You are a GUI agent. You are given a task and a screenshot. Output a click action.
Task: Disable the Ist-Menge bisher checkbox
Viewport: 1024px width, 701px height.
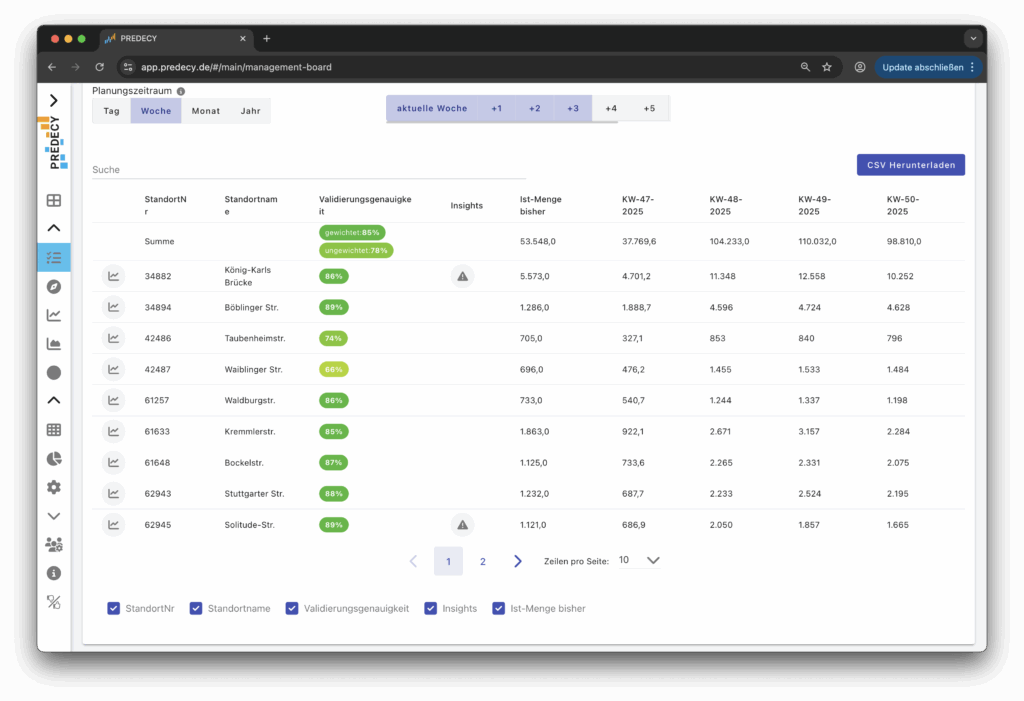tap(499, 608)
